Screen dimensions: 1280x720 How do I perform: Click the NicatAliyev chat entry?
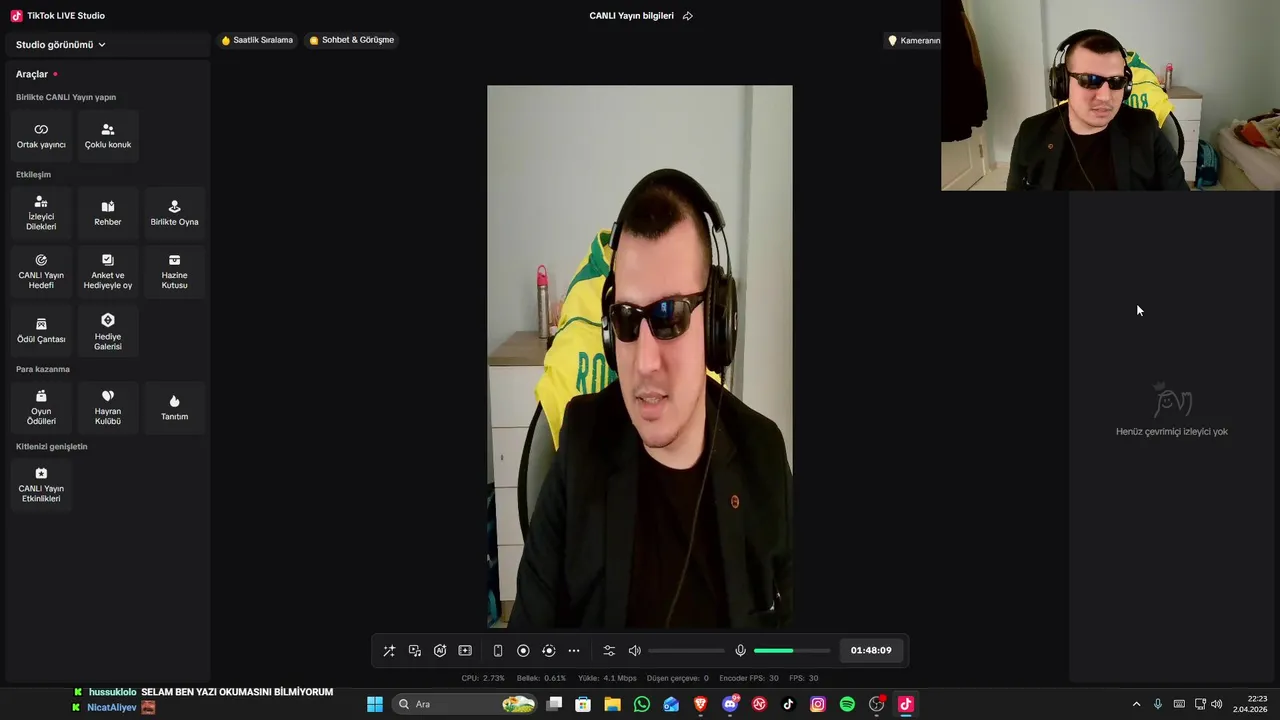tap(113, 708)
